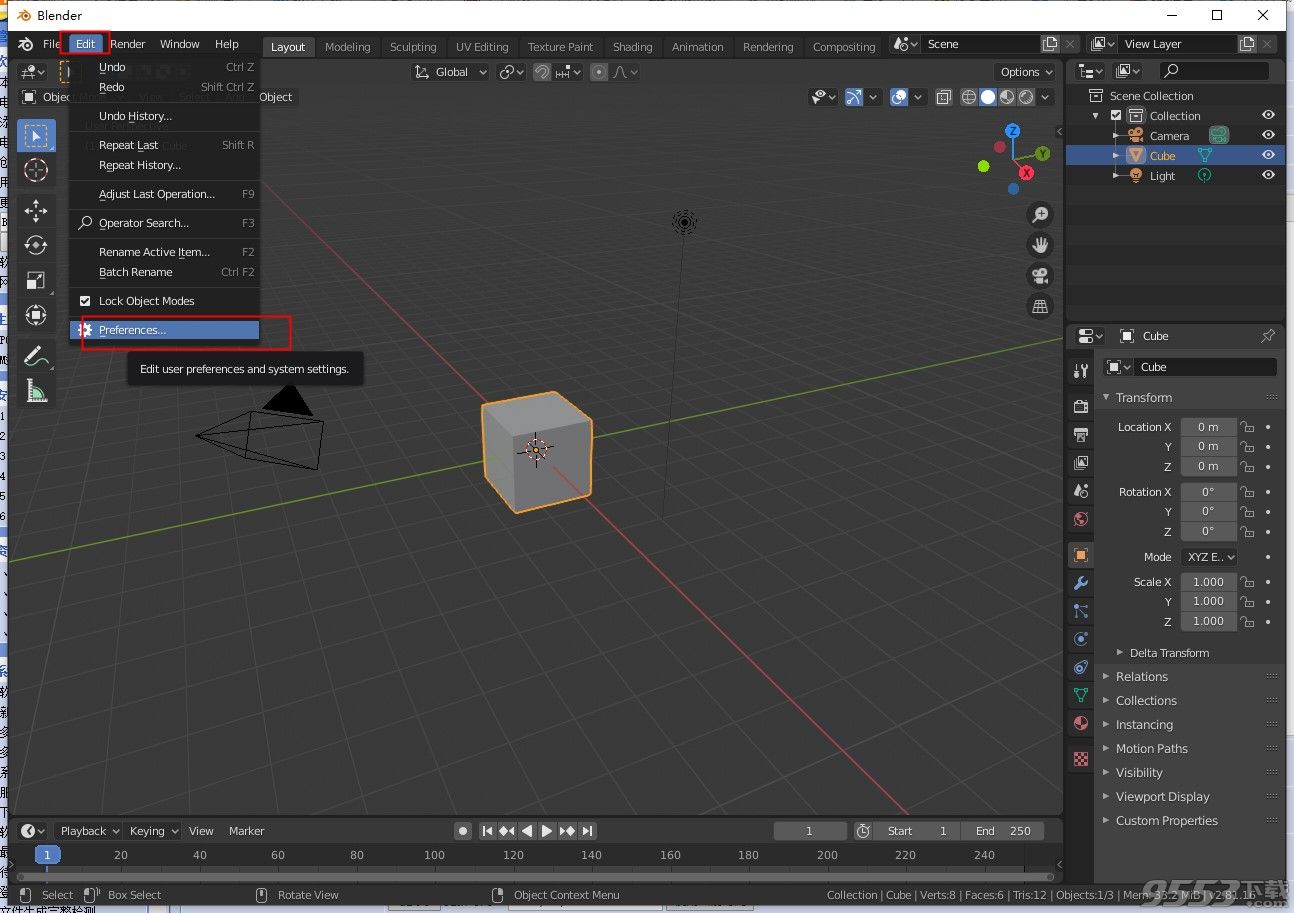
Task: Hide the Collection with its eye icon
Action: click(1268, 116)
